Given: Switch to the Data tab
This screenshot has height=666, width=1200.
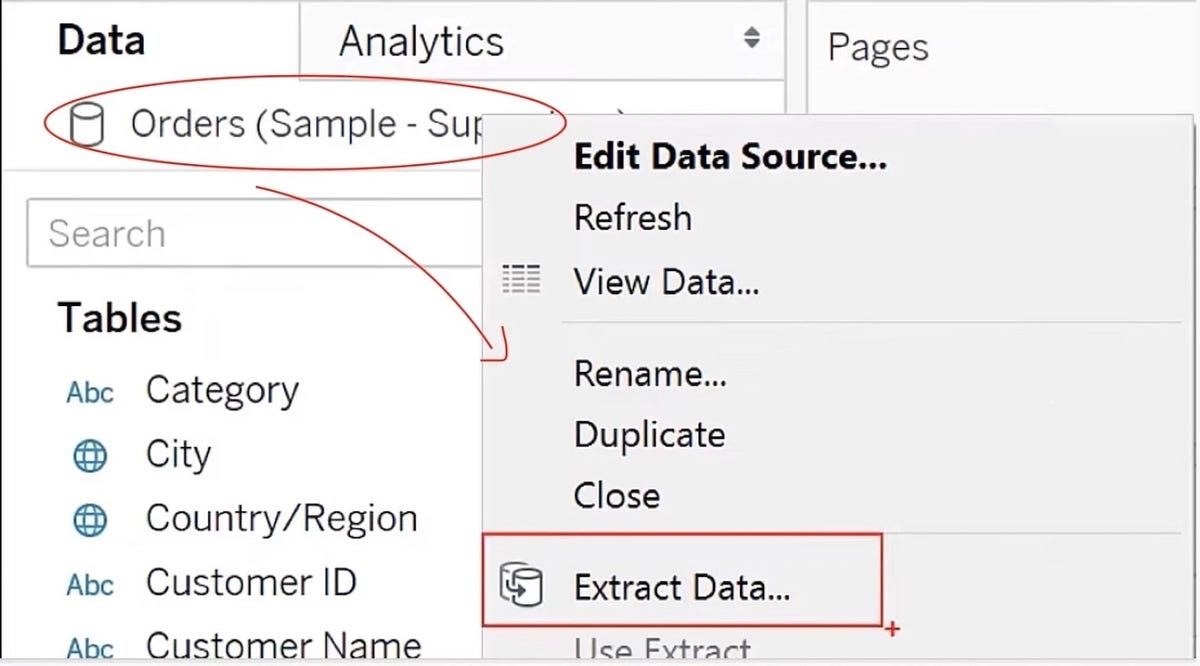Looking at the screenshot, I should tap(100, 38).
